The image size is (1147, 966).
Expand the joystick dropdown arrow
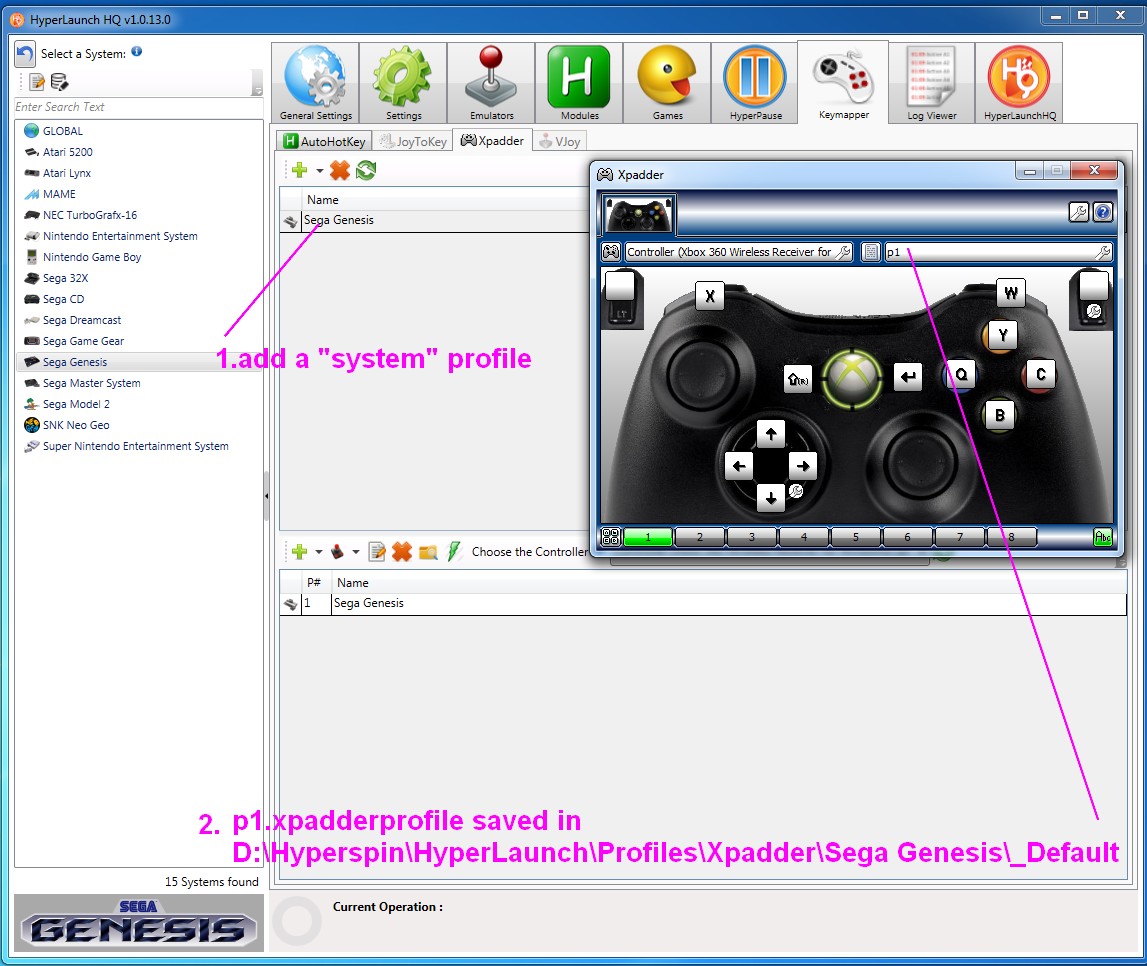pyautogui.click(x=356, y=551)
